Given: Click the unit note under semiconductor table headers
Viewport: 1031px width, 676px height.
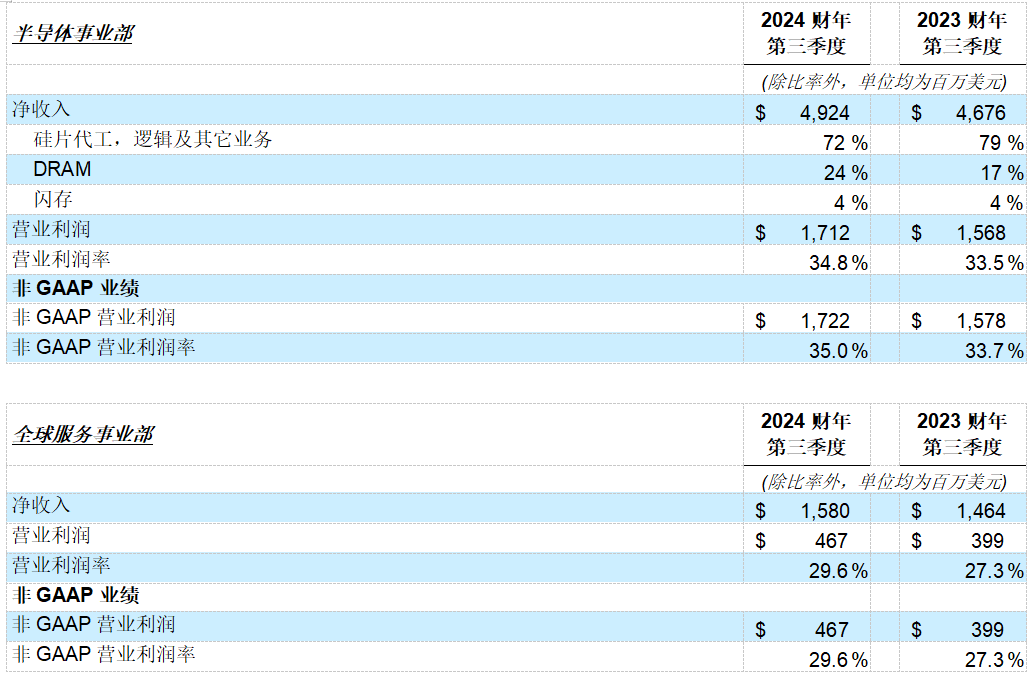Looking at the screenshot, I should coord(883,81).
